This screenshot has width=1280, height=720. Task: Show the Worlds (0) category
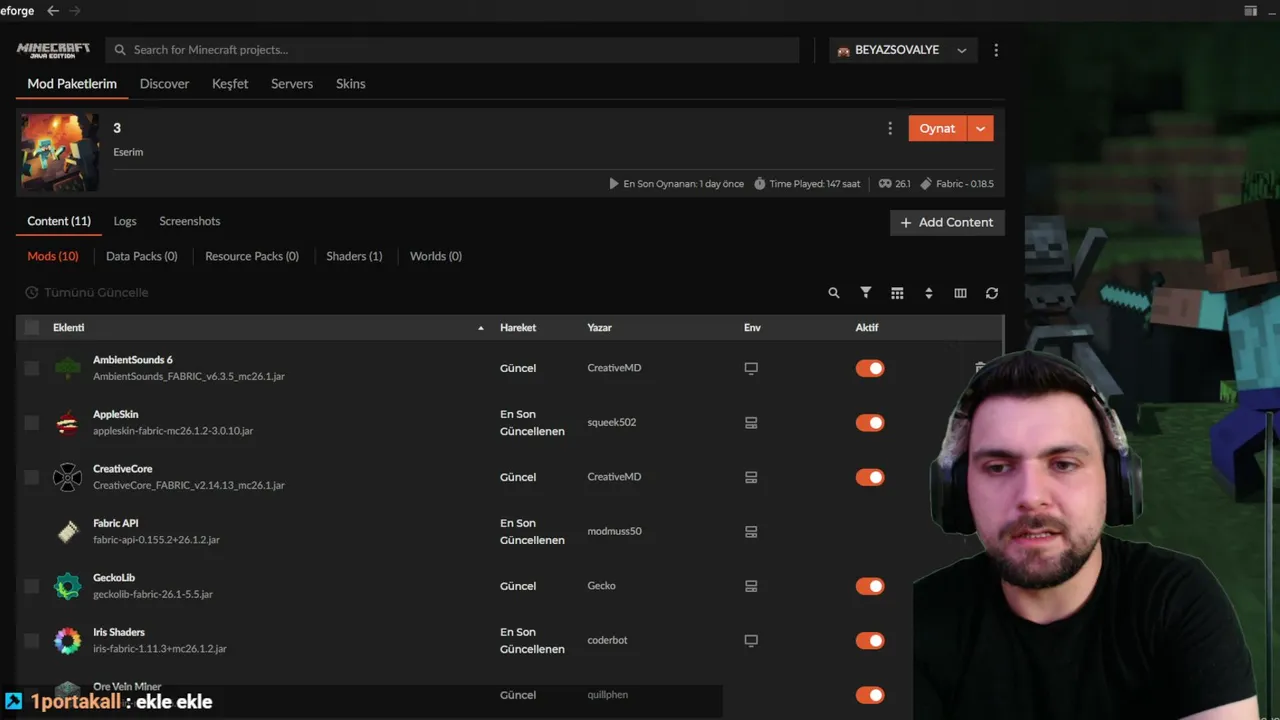436,256
